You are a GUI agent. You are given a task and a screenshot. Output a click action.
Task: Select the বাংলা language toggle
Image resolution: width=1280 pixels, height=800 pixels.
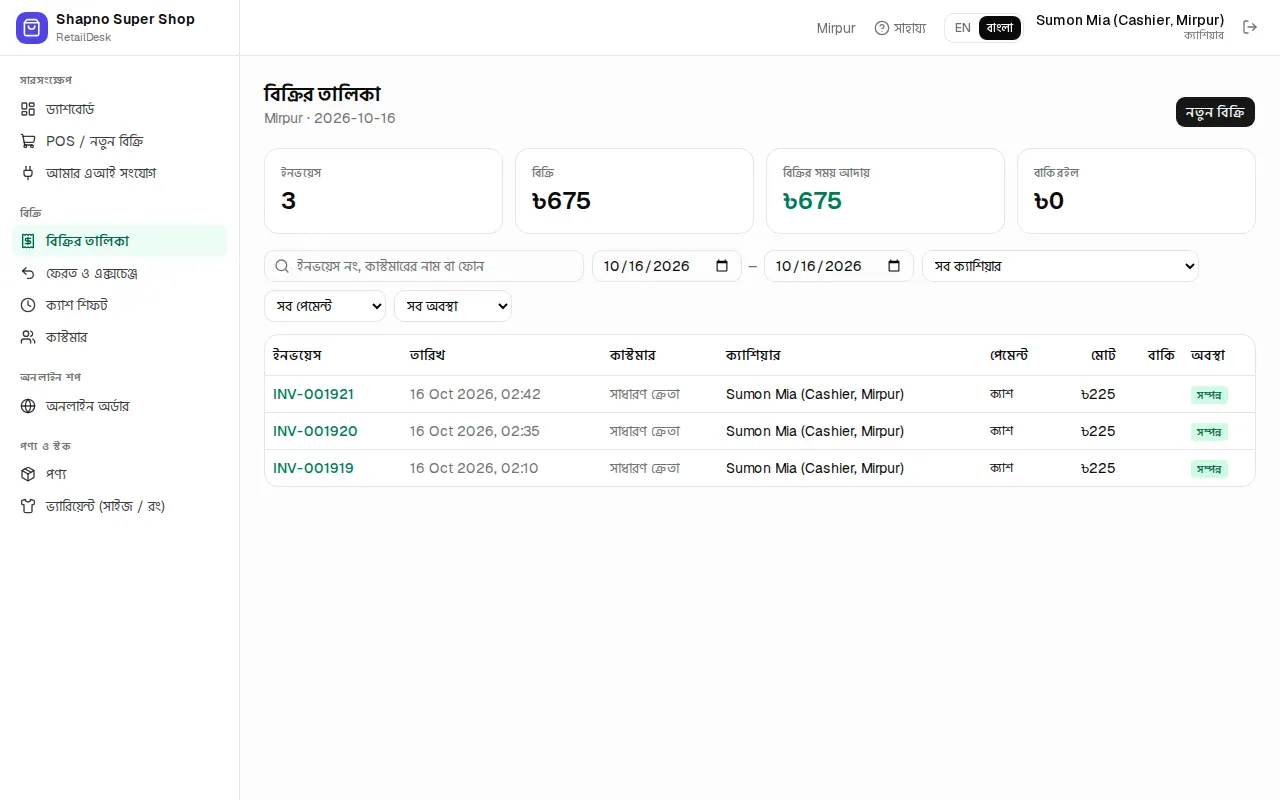point(1000,28)
